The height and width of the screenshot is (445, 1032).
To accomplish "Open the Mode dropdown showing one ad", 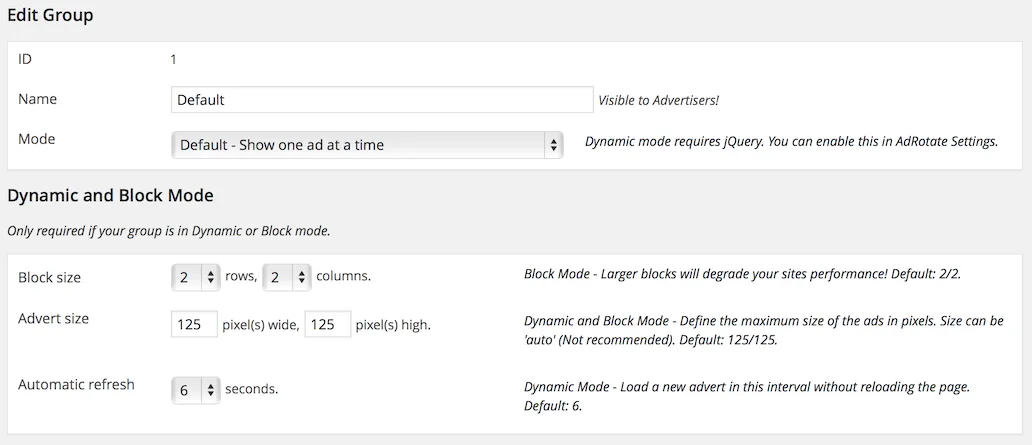I will 367,145.
